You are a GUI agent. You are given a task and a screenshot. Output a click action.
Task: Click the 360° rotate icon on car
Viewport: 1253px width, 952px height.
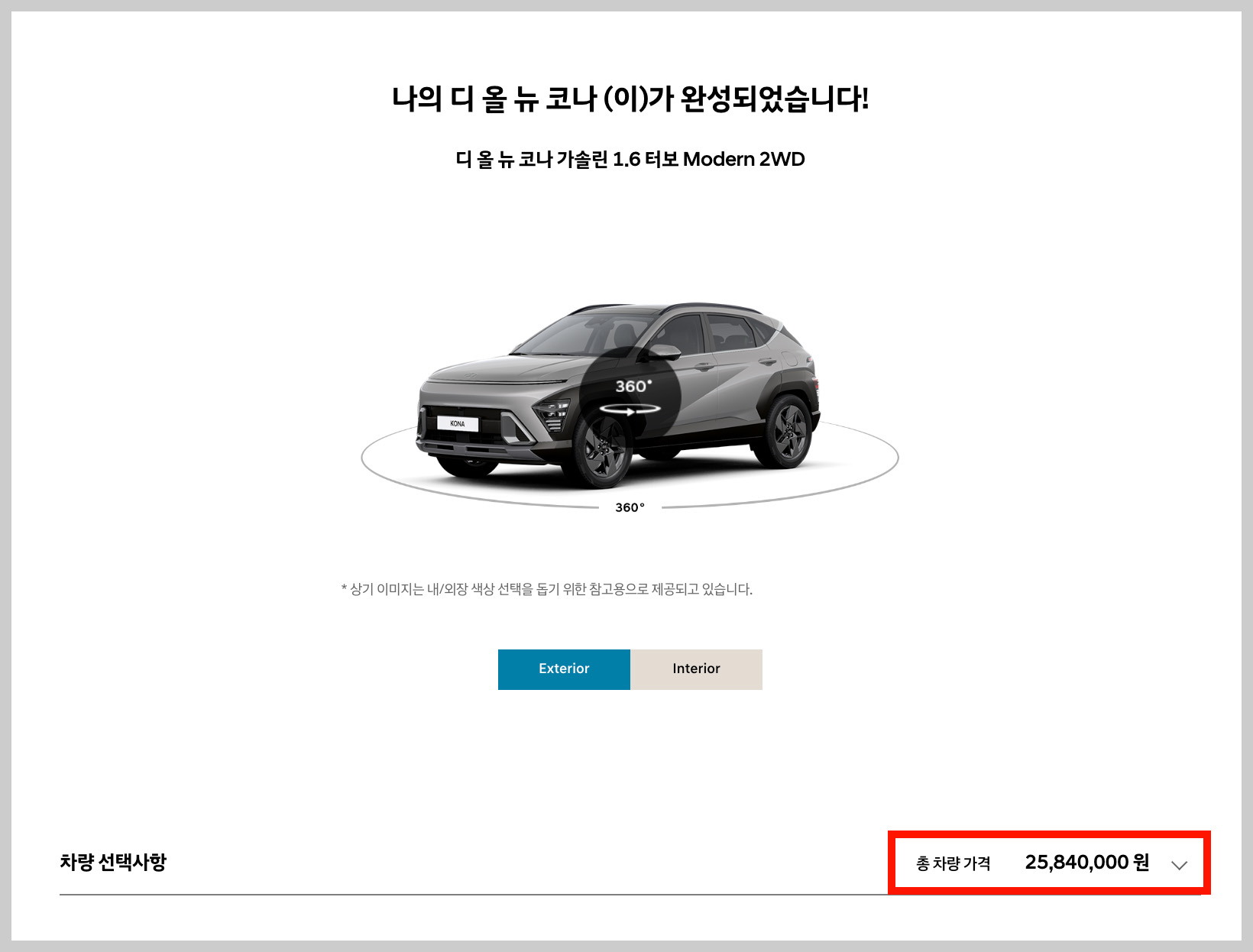pos(630,397)
